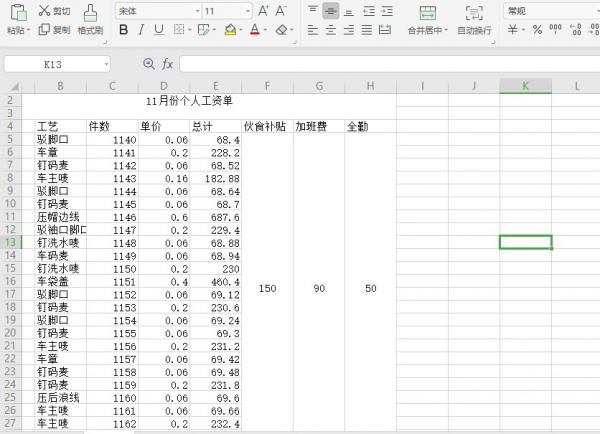Align text to vertical middle
The height and width of the screenshot is (434, 600).
(331, 11)
